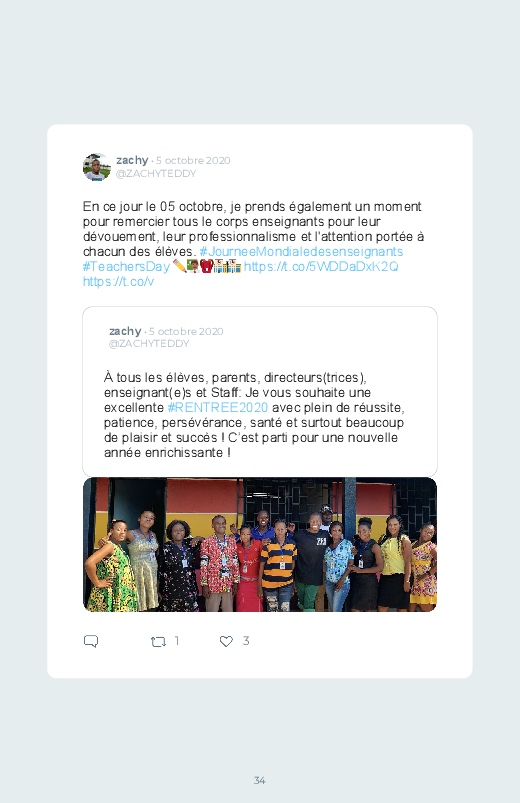
Task: Click the main tweet's 5 octobre 2020 date
Action: 193,160
